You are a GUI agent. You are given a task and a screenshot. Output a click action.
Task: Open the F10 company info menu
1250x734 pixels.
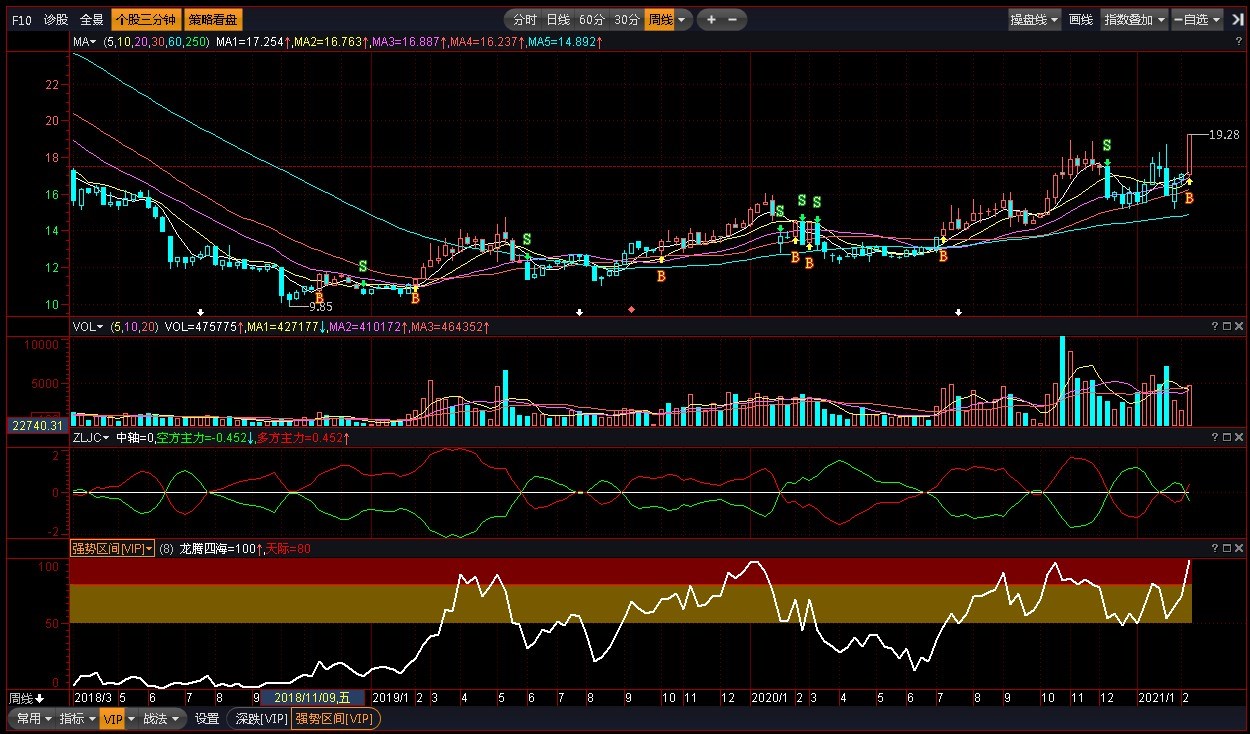23,19
